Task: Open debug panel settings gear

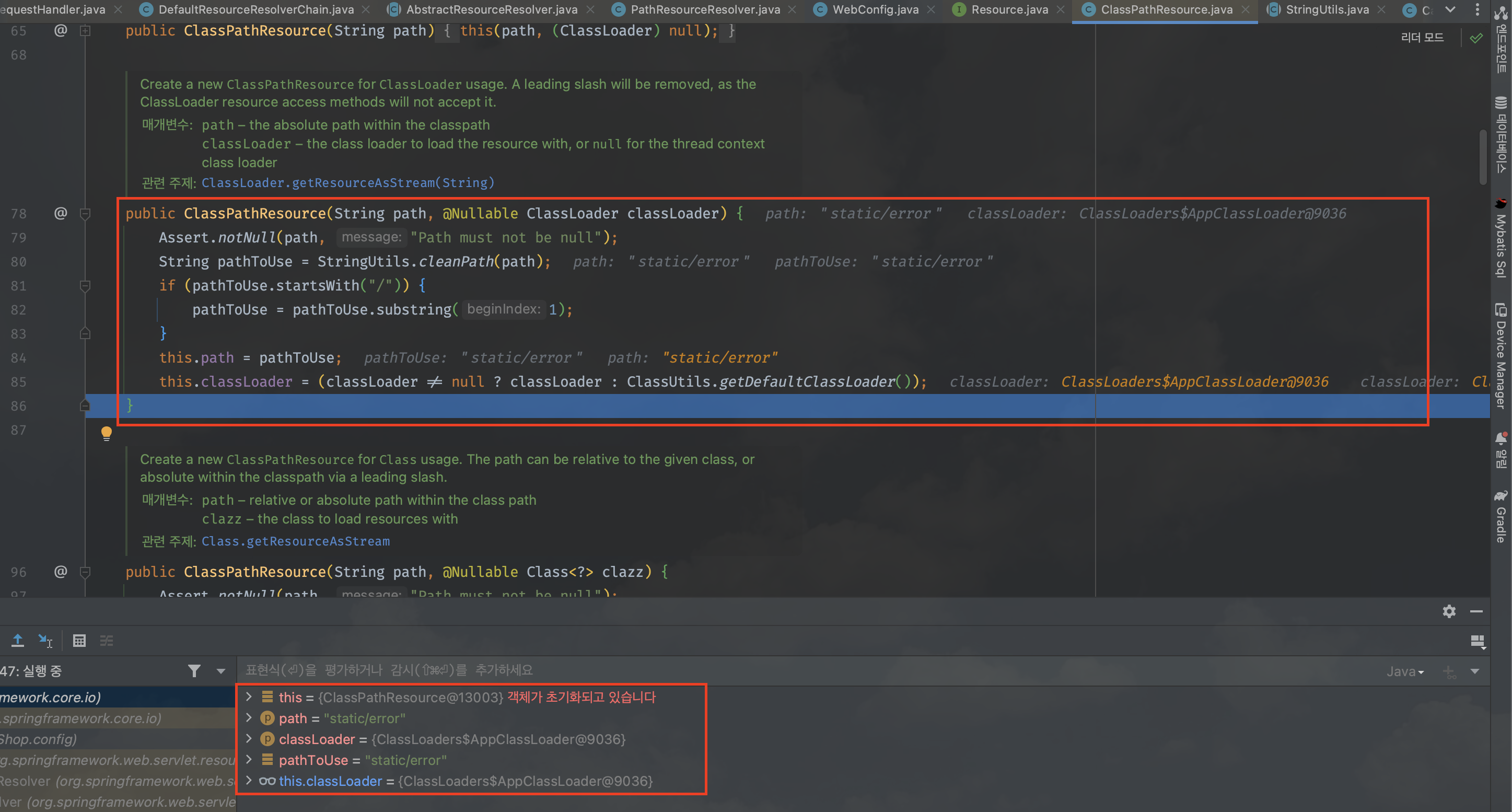Action: pyautogui.click(x=1449, y=611)
